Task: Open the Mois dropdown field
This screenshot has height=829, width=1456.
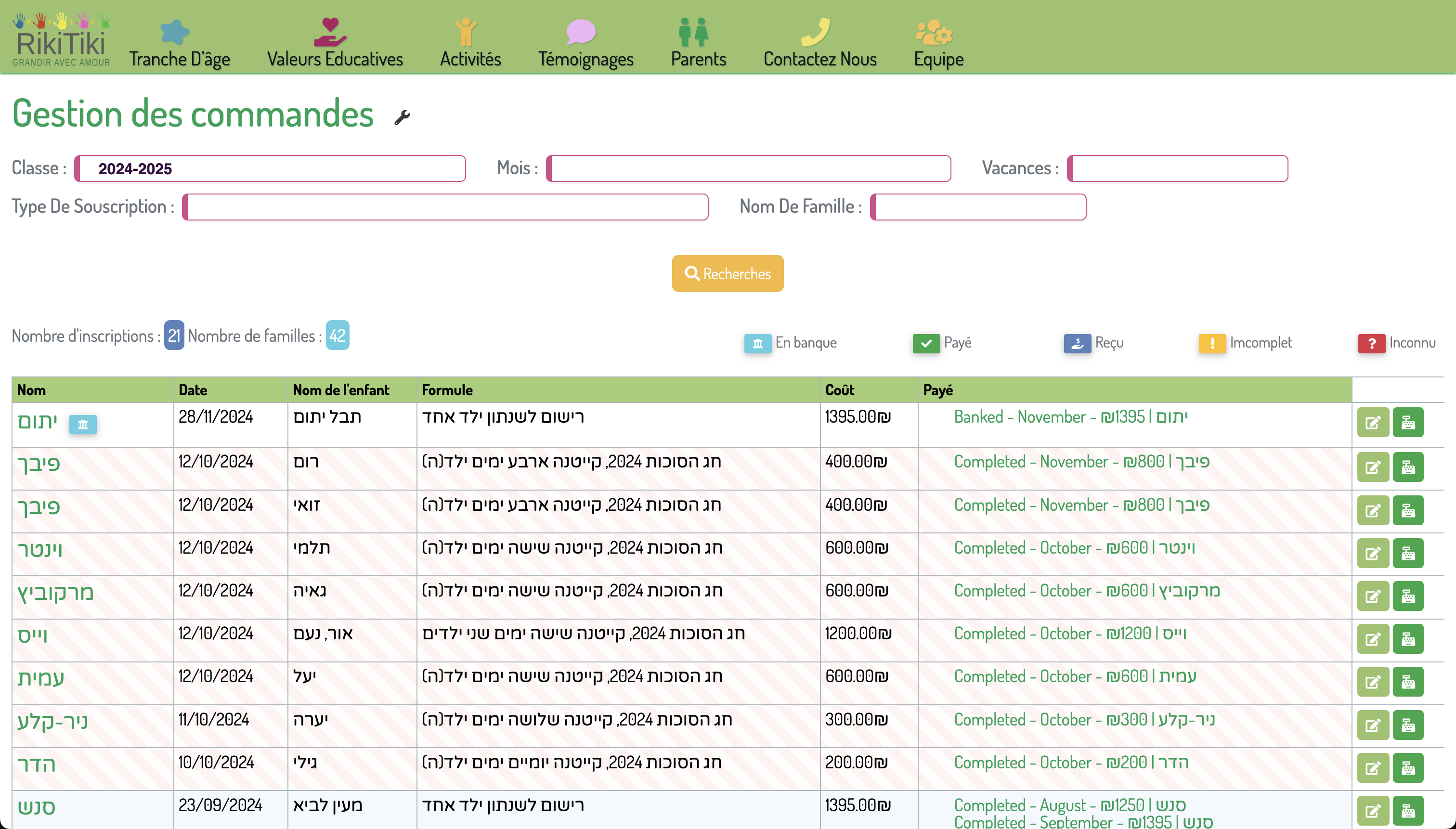Action: pyautogui.click(x=749, y=168)
